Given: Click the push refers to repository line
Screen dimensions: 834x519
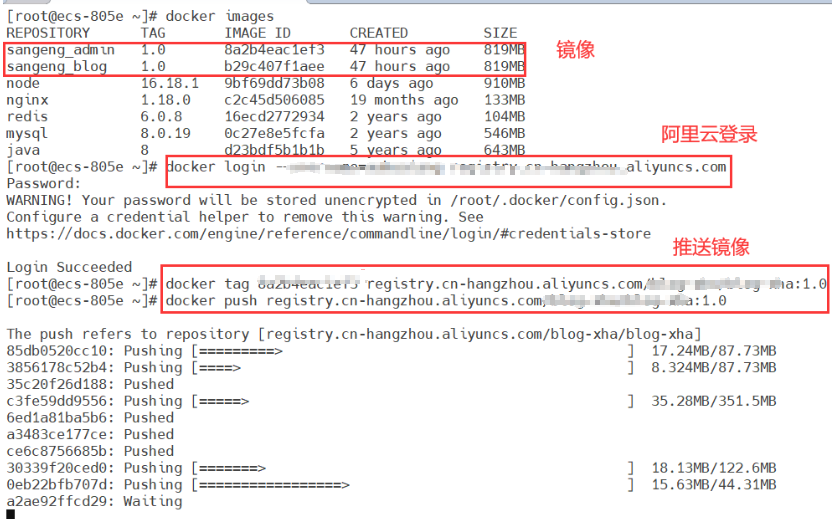Looking at the screenshot, I should point(354,334).
